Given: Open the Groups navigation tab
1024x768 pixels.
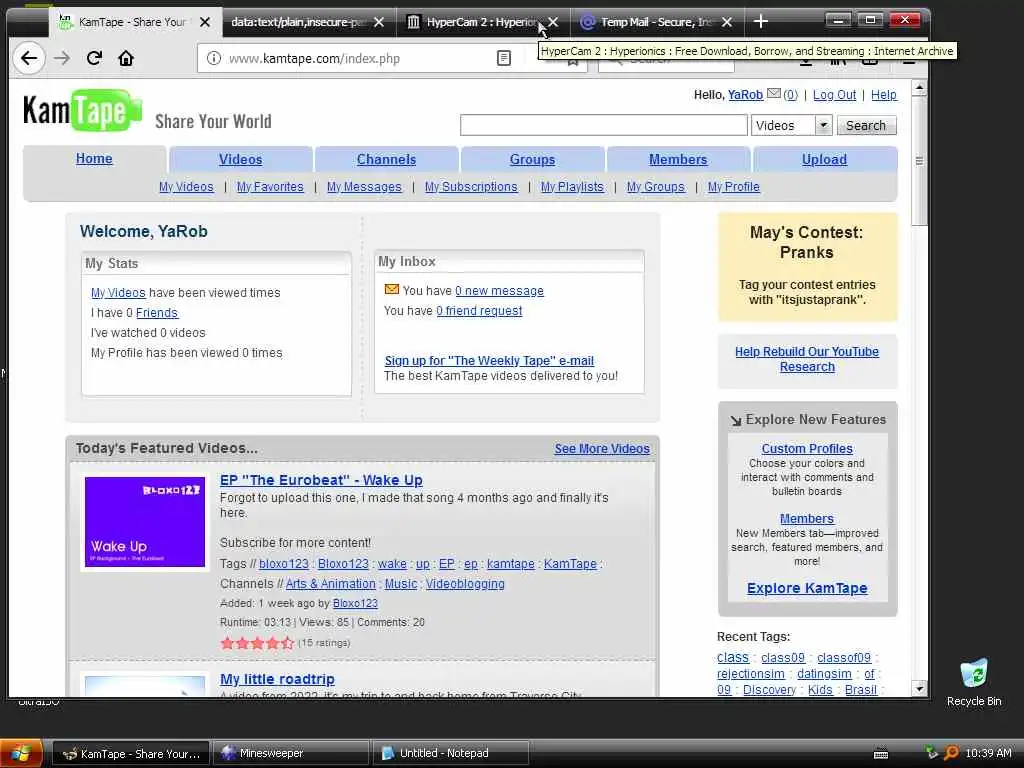Looking at the screenshot, I should tap(532, 159).
